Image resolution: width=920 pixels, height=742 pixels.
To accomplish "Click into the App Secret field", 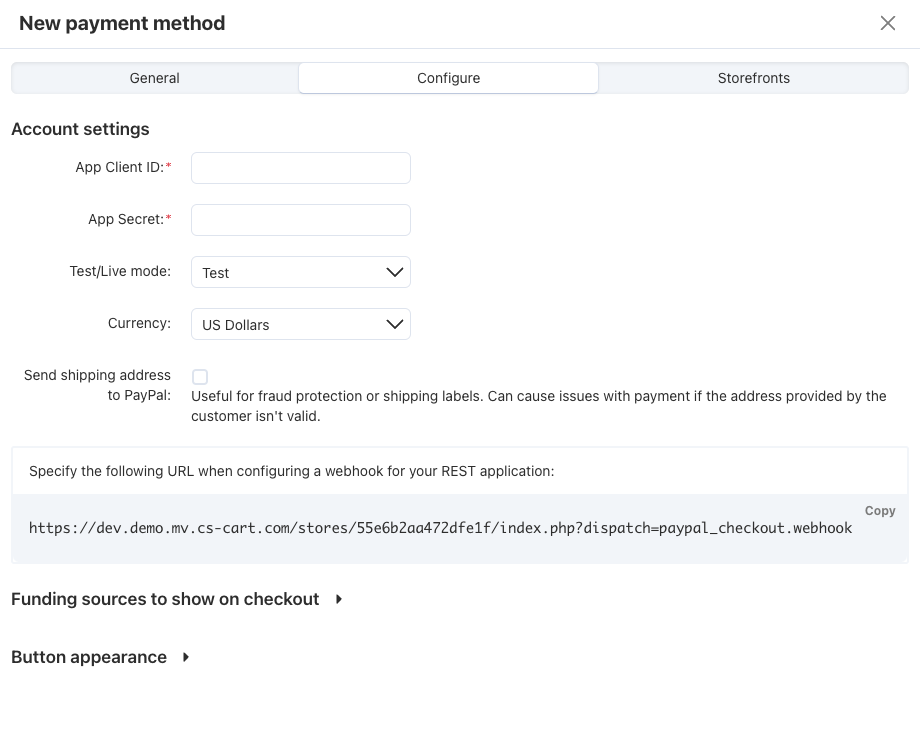I will tap(300, 220).
